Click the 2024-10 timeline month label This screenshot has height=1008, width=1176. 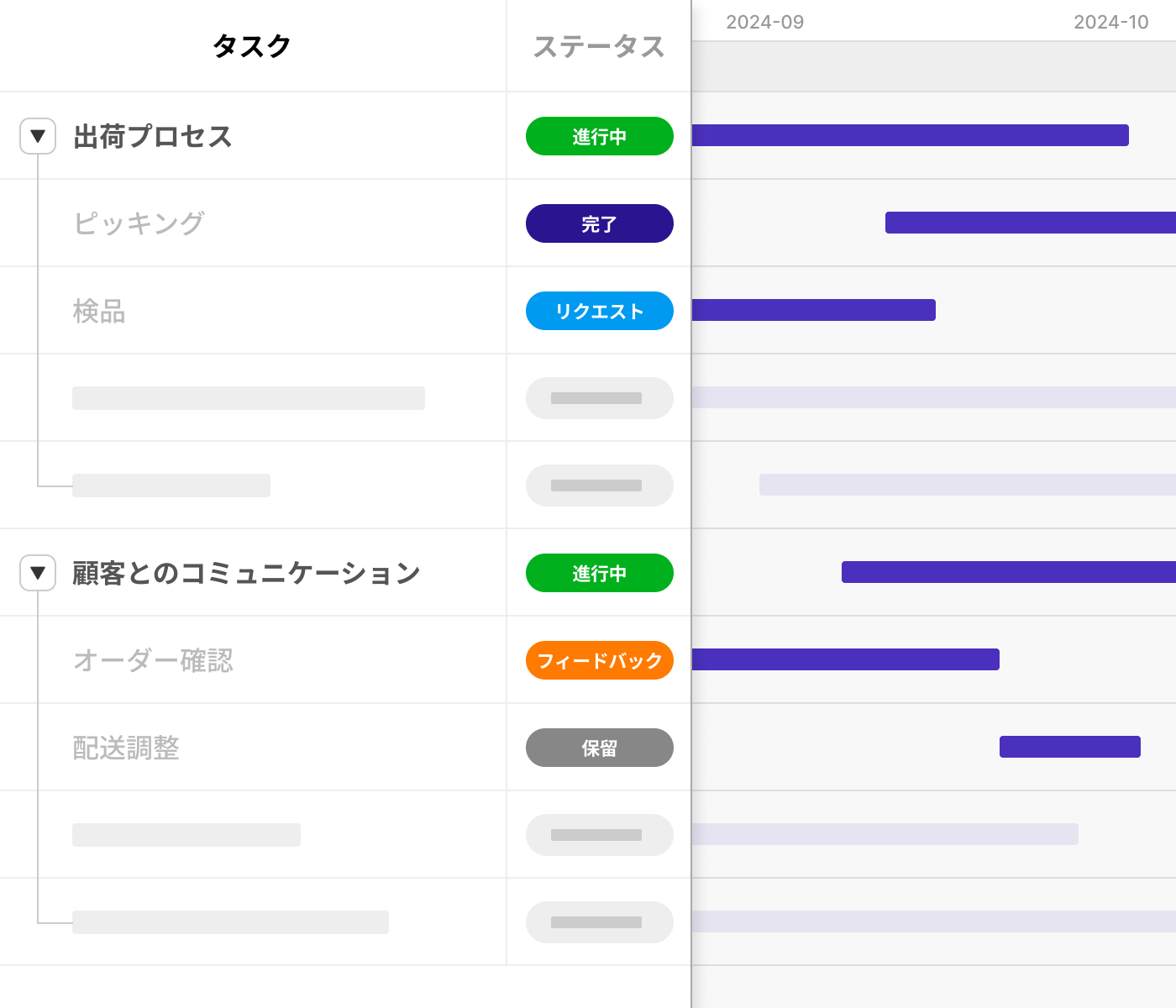[x=1110, y=22]
